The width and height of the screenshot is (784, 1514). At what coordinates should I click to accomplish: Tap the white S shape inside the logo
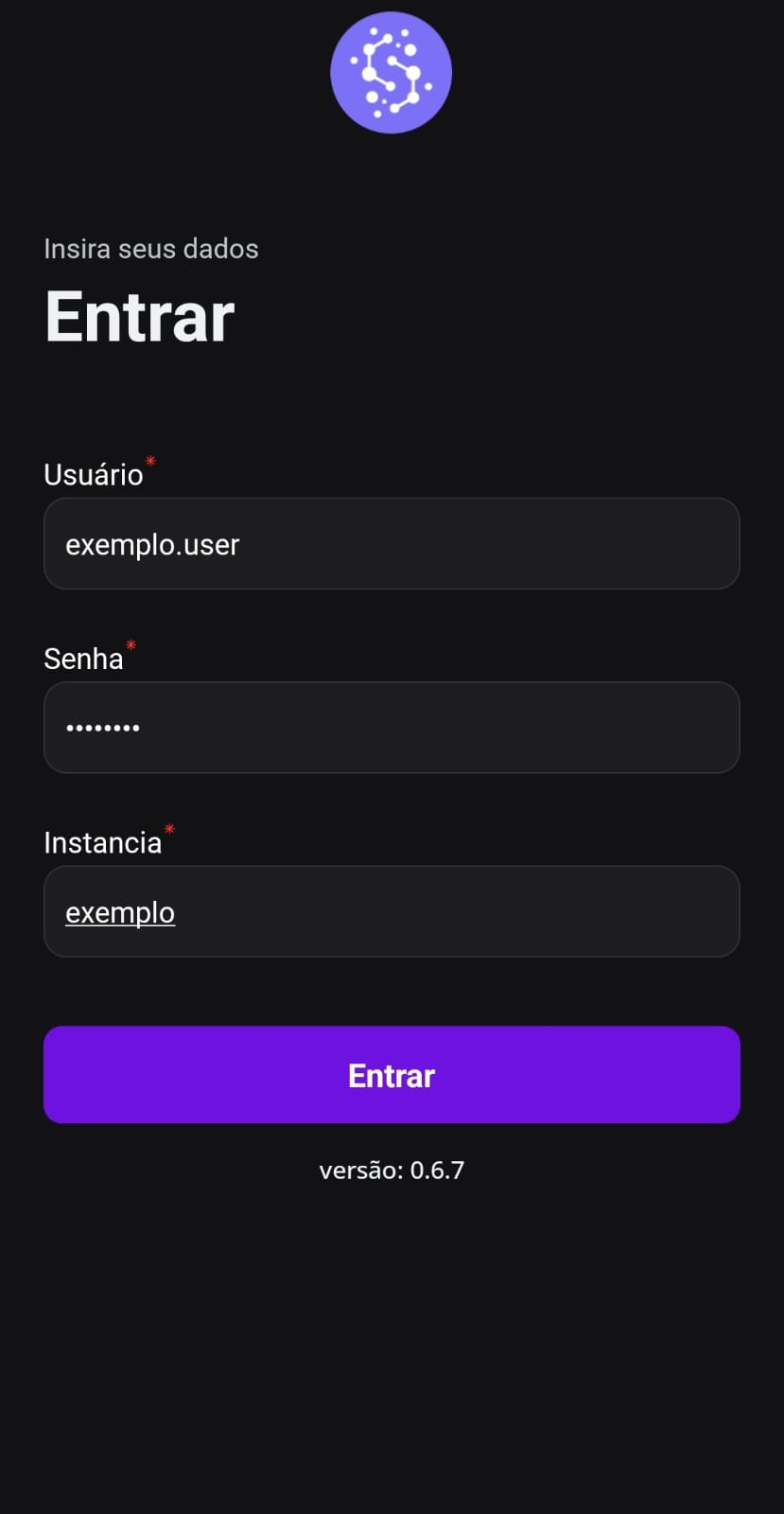click(392, 73)
